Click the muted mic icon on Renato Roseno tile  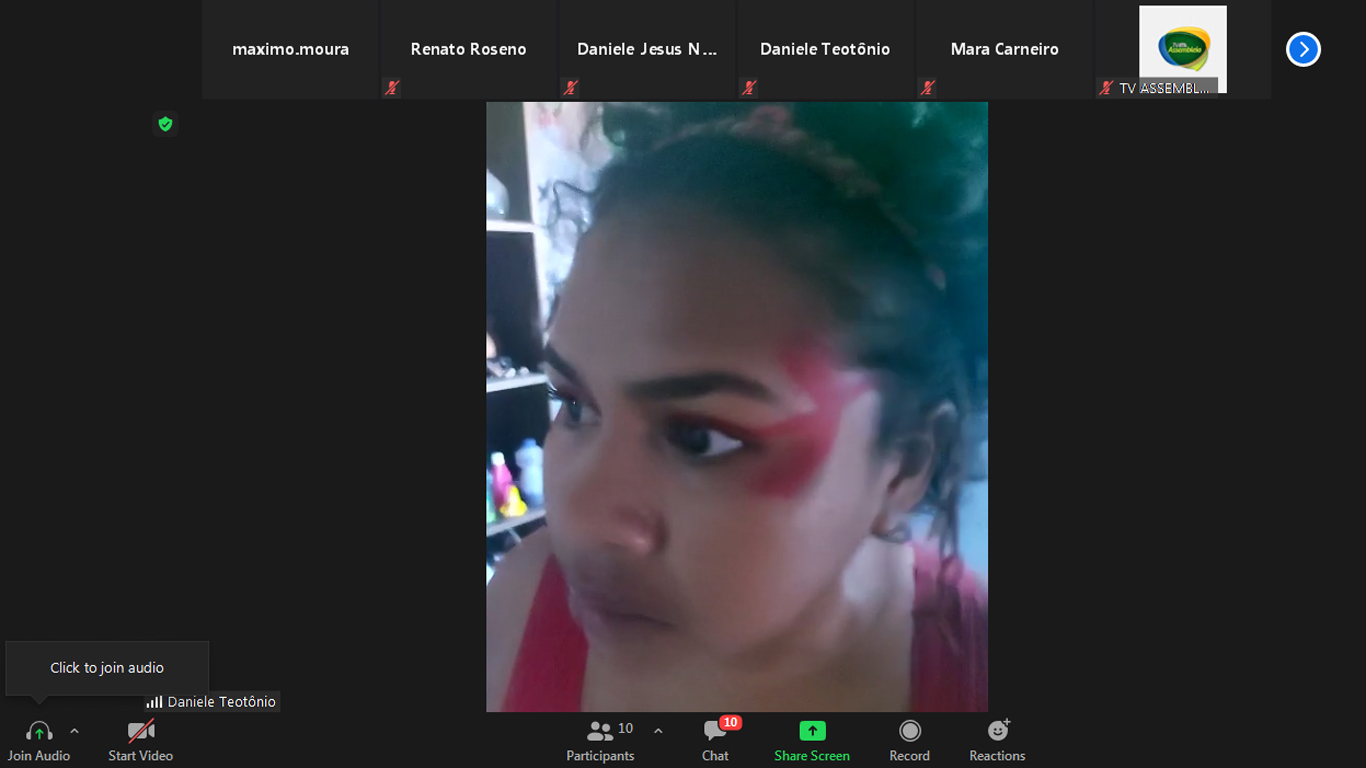(x=392, y=88)
